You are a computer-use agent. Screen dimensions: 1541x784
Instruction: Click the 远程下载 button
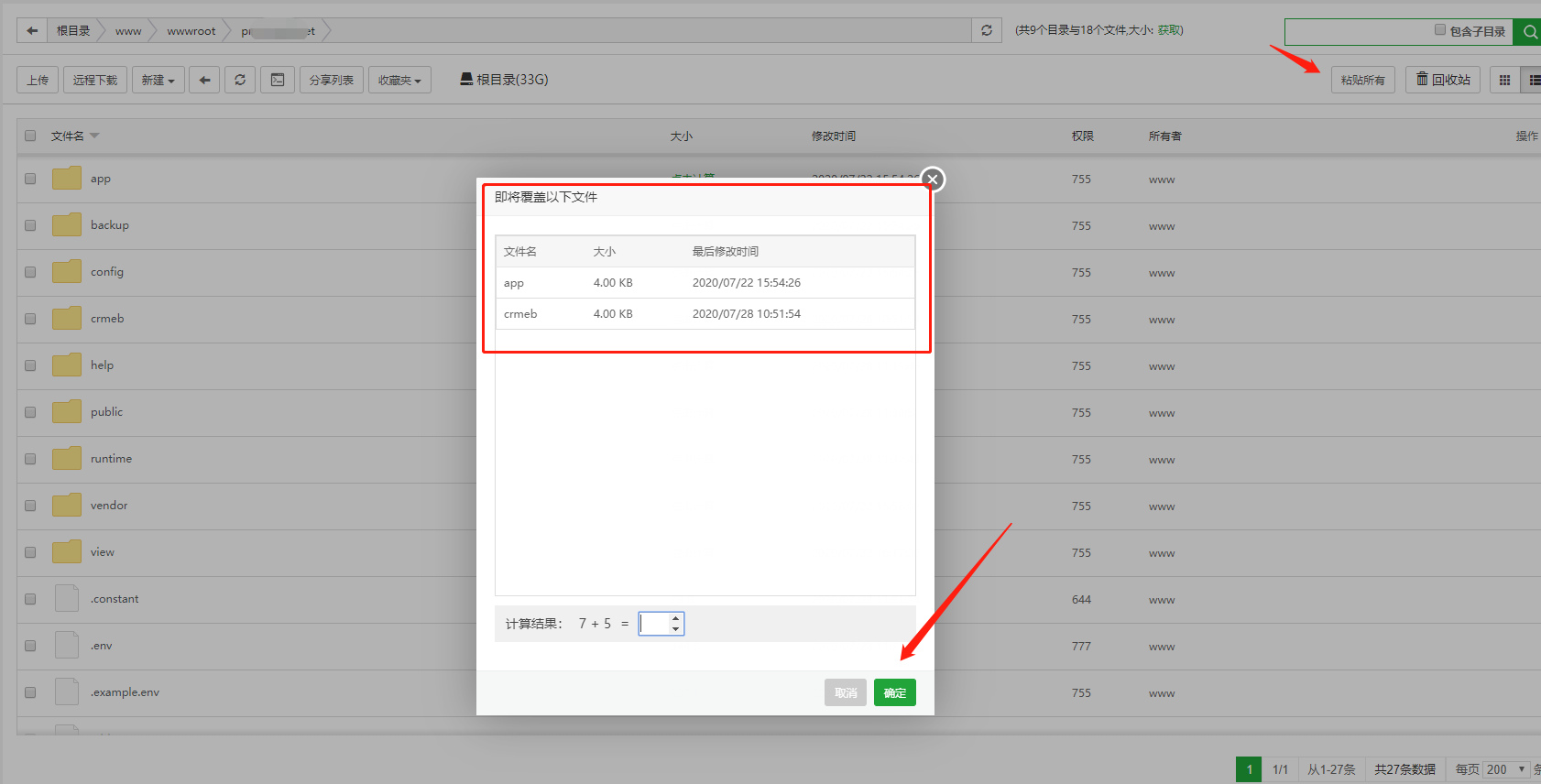click(x=95, y=80)
